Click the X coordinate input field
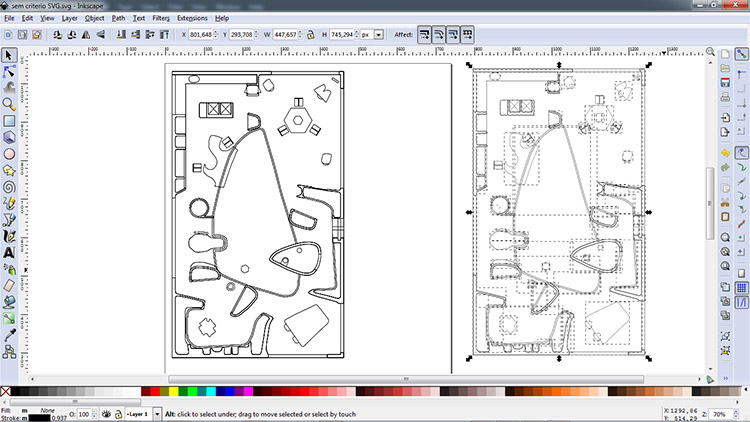750x422 pixels. click(x=200, y=34)
